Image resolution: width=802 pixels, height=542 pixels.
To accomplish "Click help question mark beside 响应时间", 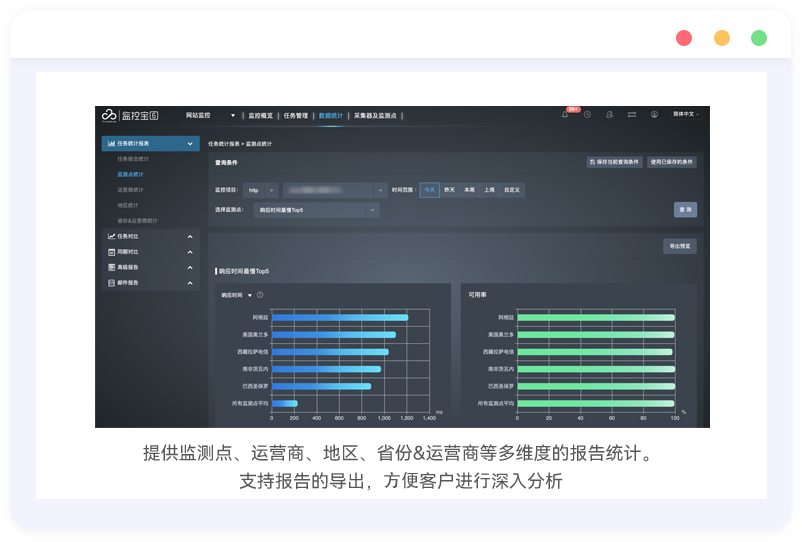I will 260,295.
